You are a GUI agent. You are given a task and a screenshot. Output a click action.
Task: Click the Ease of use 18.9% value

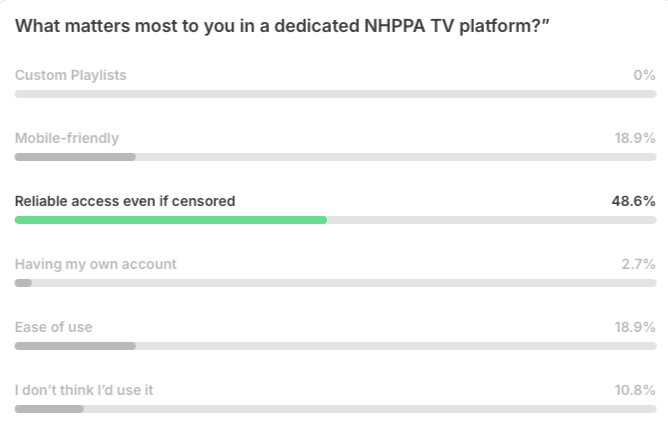pos(635,327)
